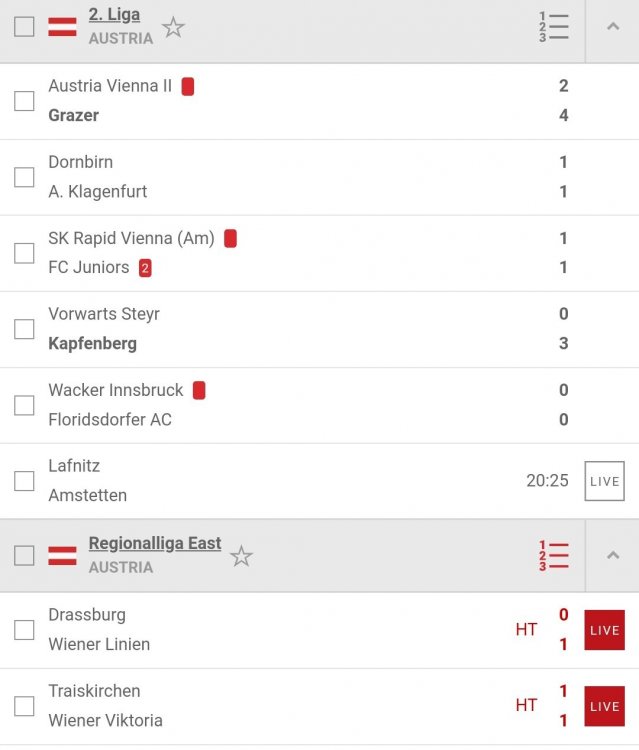The width and height of the screenshot is (639, 750).
Task: Click FC Juniors double red card badge
Action: pyautogui.click(x=145, y=268)
